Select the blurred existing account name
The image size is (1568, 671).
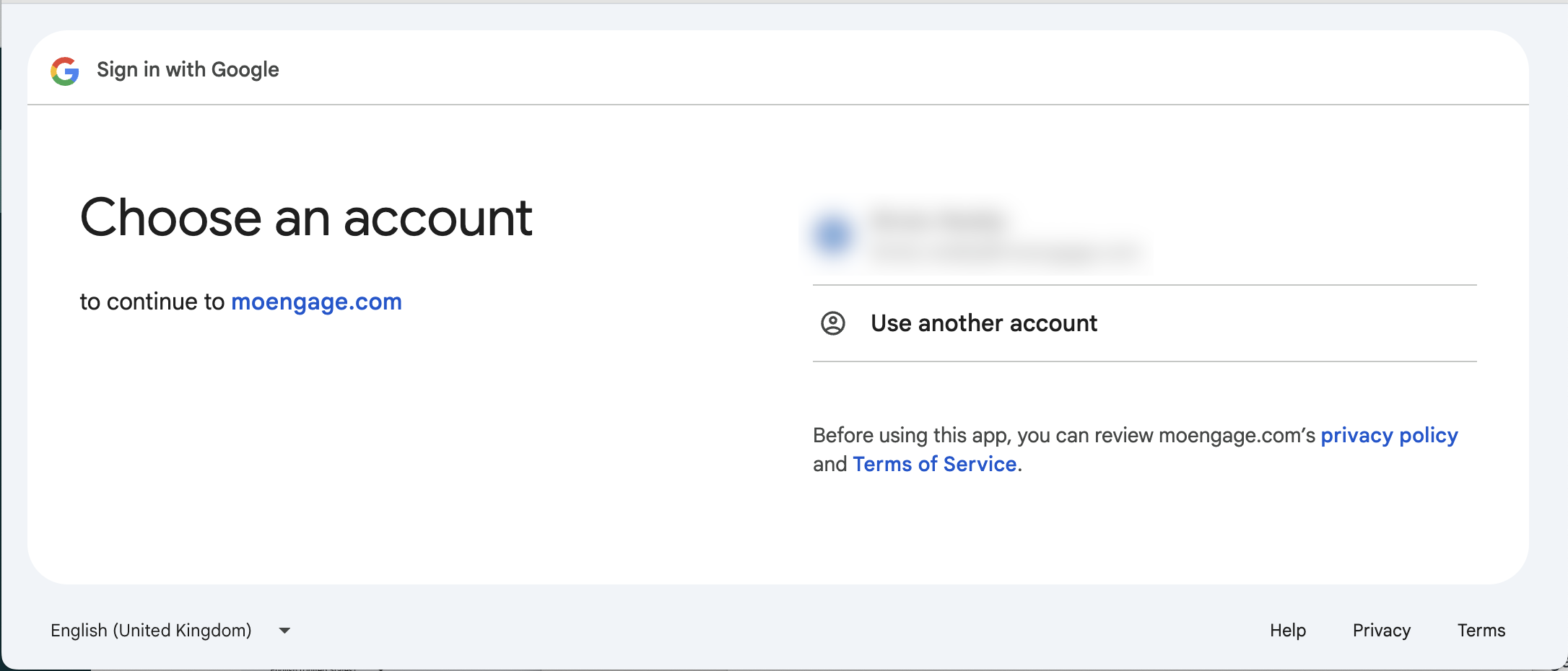[x=938, y=220]
